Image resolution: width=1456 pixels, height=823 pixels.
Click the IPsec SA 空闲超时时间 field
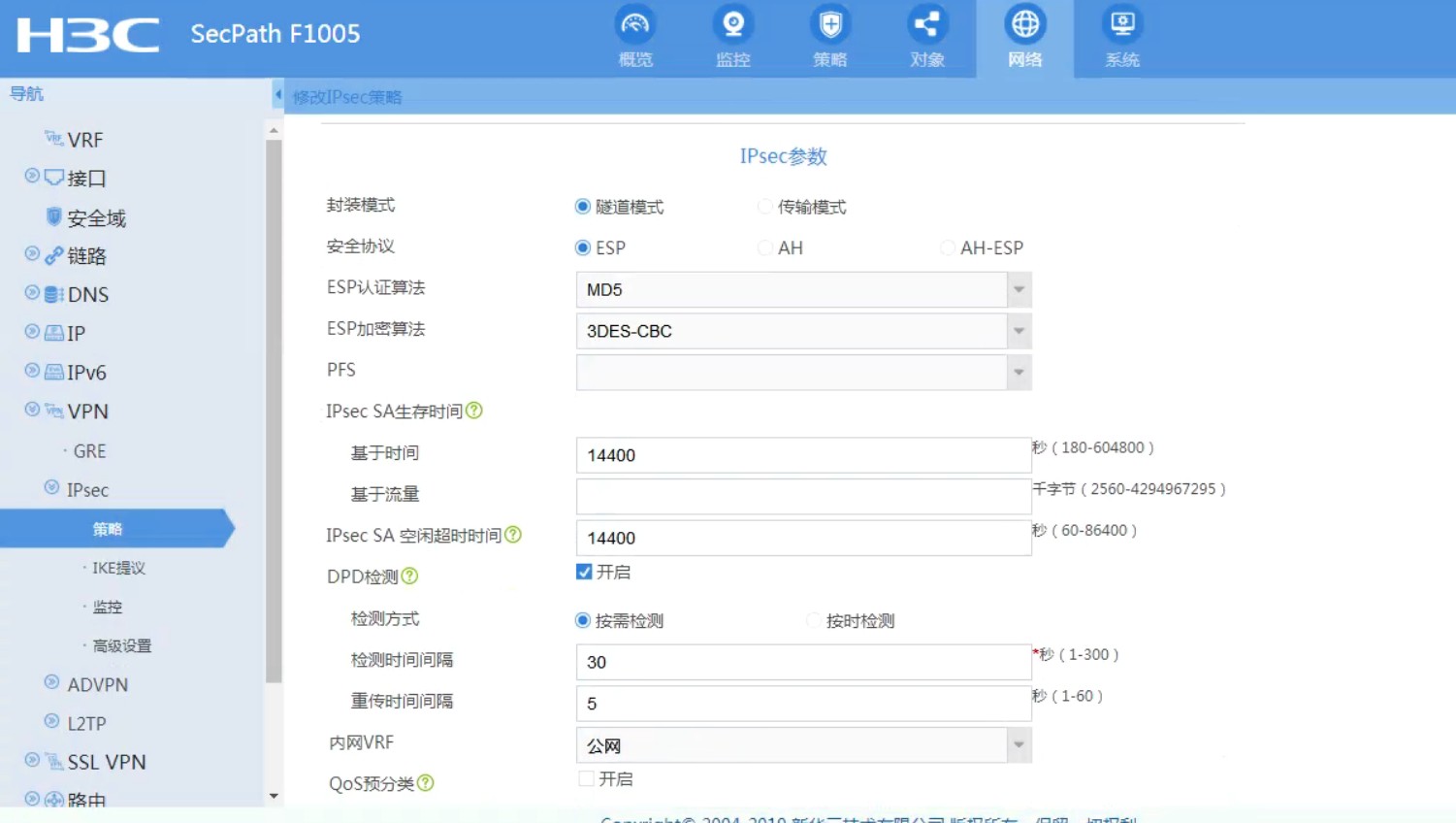[803, 538]
